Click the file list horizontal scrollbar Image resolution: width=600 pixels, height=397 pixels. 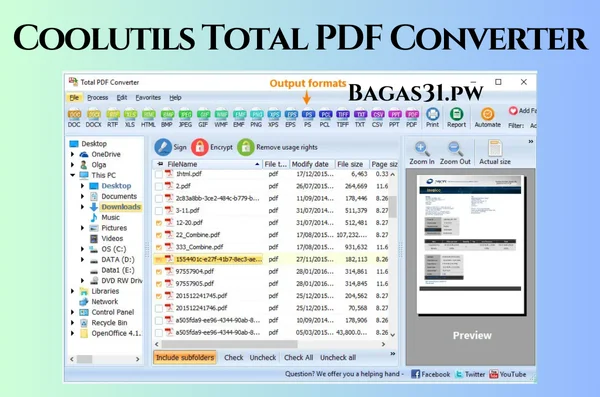coord(229,344)
